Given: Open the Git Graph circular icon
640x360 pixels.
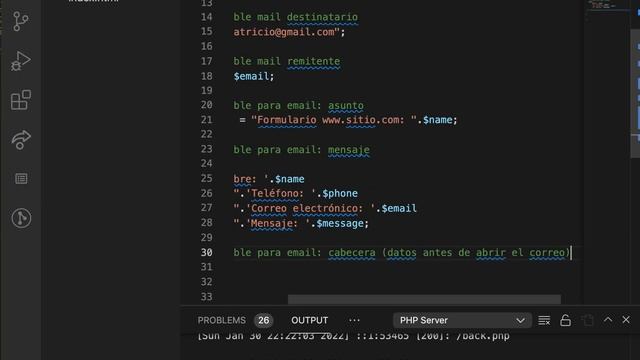Looking at the screenshot, I should click(x=21, y=218).
